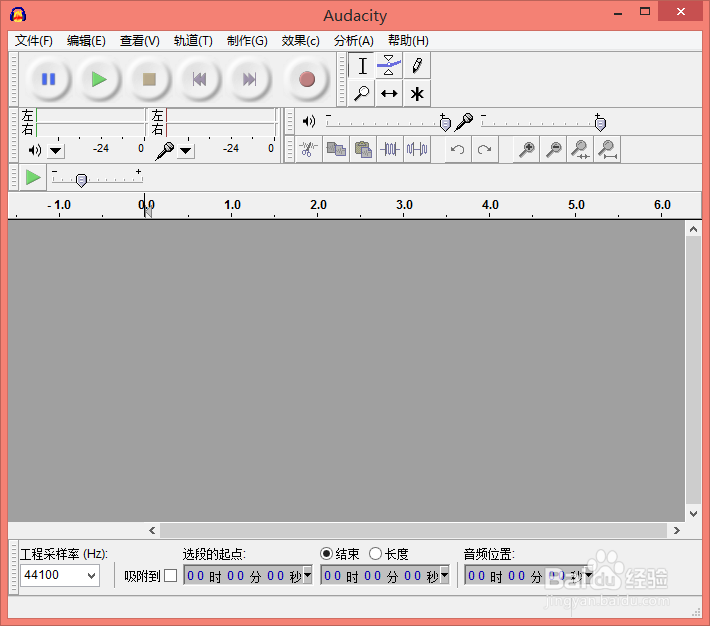Click the Zoom In magnifier icon
Viewport: 710px width, 626px height.
click(526, 149)
